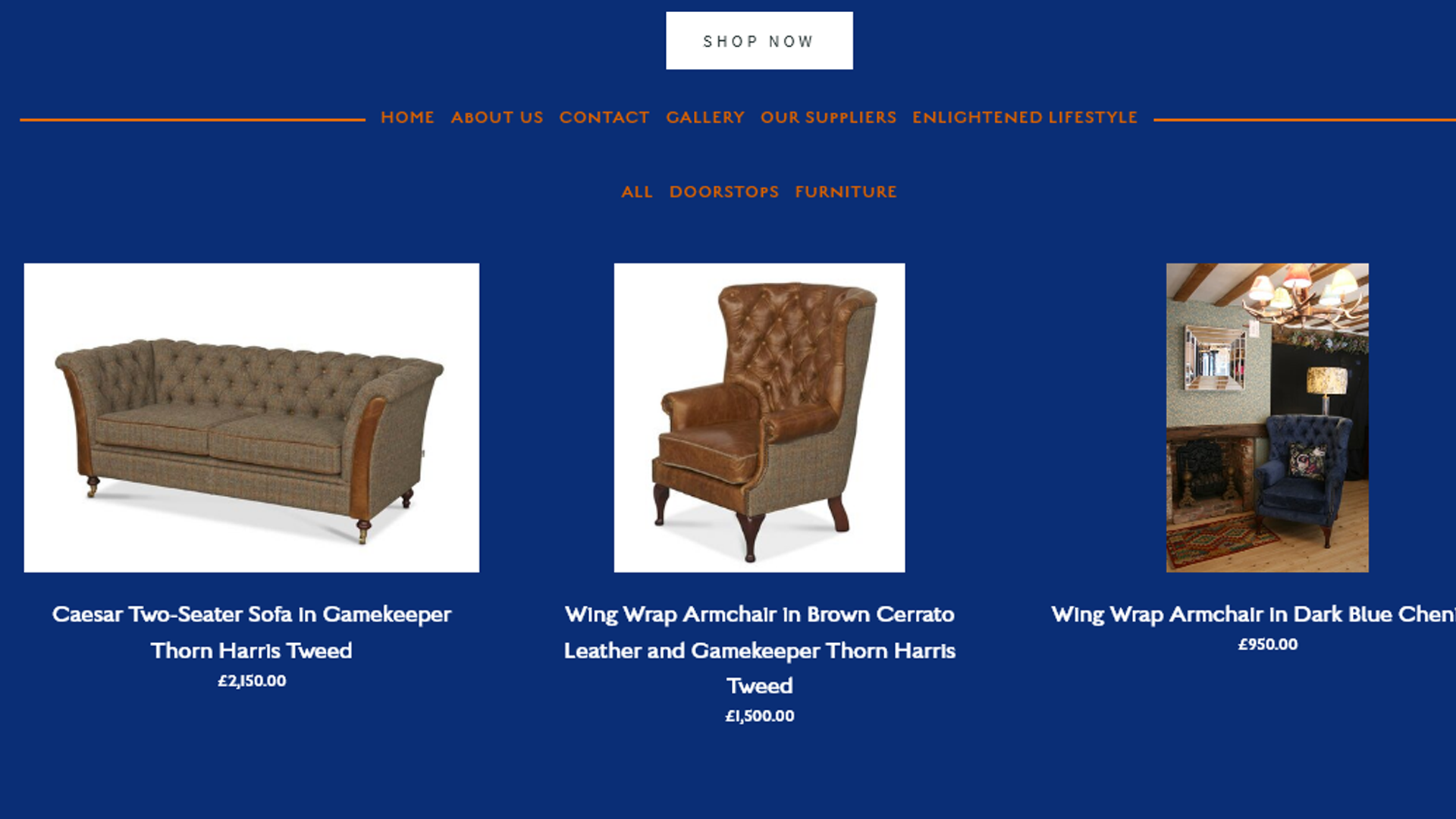Select the £1,500.00 armchair price
Image resolution: width=1456 pixels, height=819 pixels.
(759, 716)
